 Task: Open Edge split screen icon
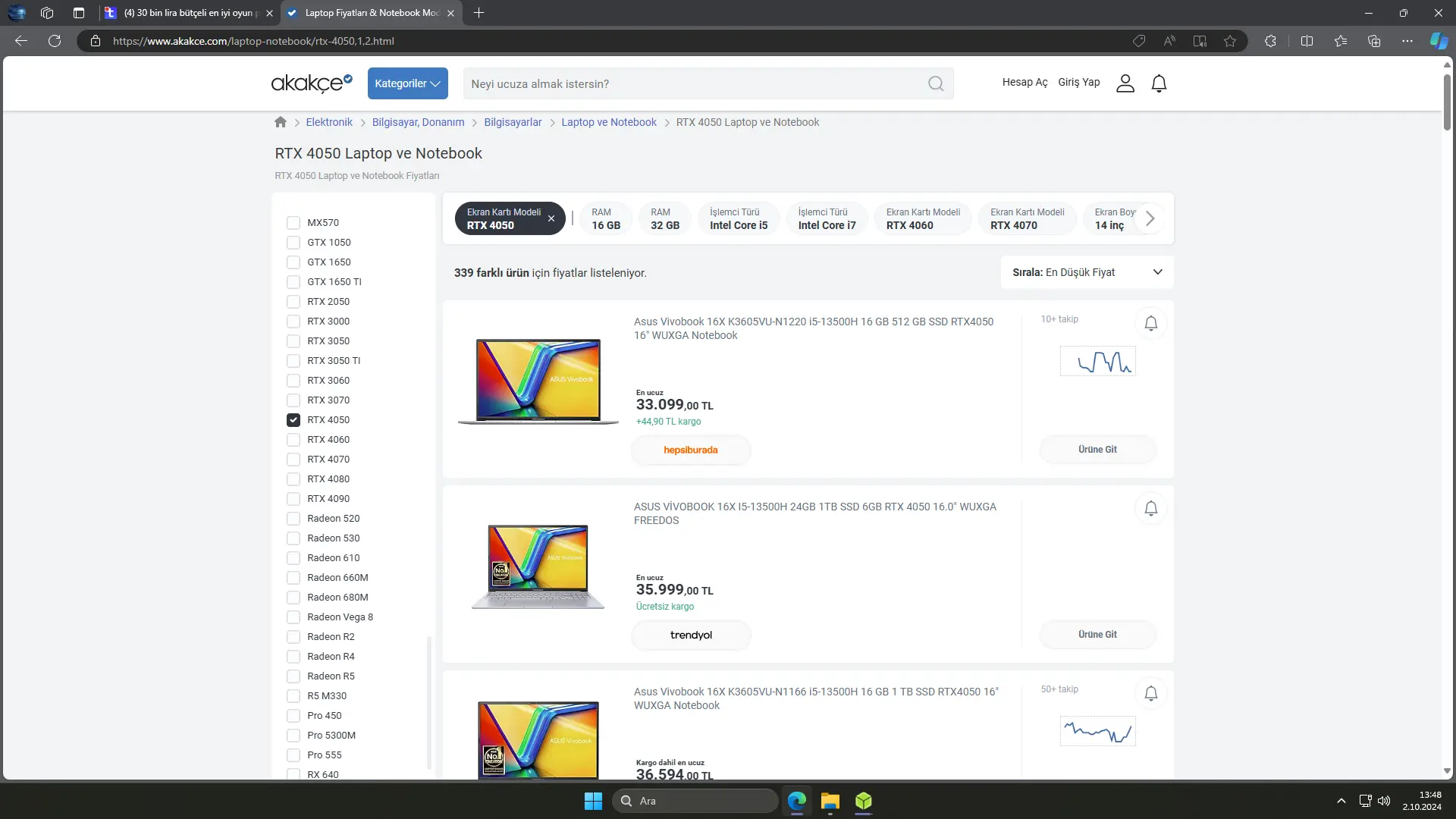click(1307, 41)
